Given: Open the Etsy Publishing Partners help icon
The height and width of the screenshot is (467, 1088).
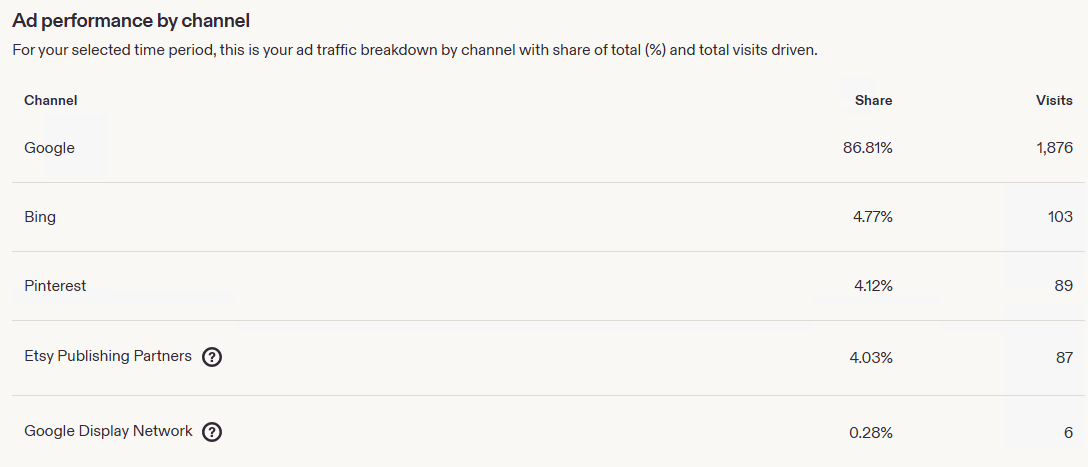Looking at the screenshot, I should [212, 357].
